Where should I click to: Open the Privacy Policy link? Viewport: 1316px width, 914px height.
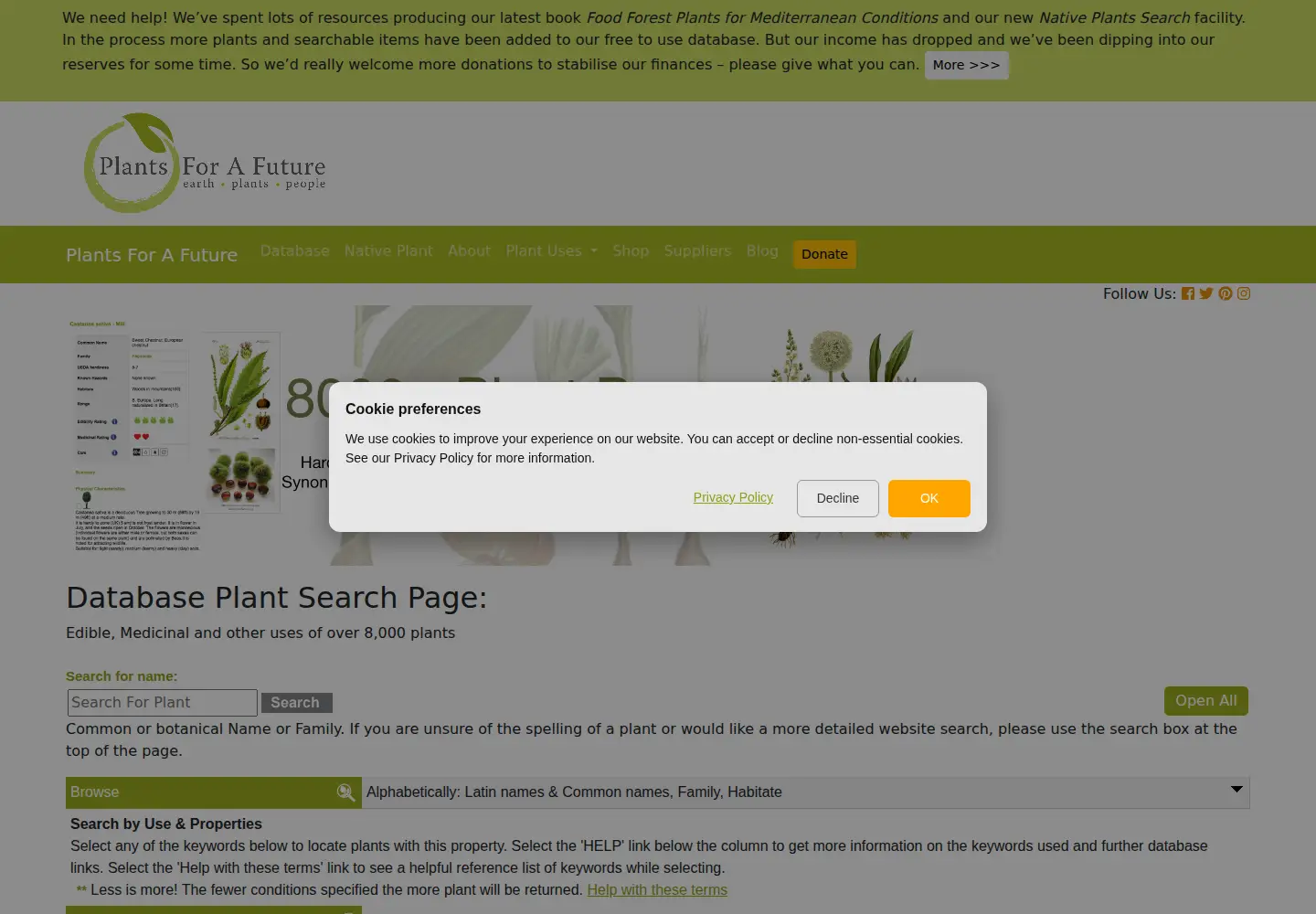[x=733, y=497]
